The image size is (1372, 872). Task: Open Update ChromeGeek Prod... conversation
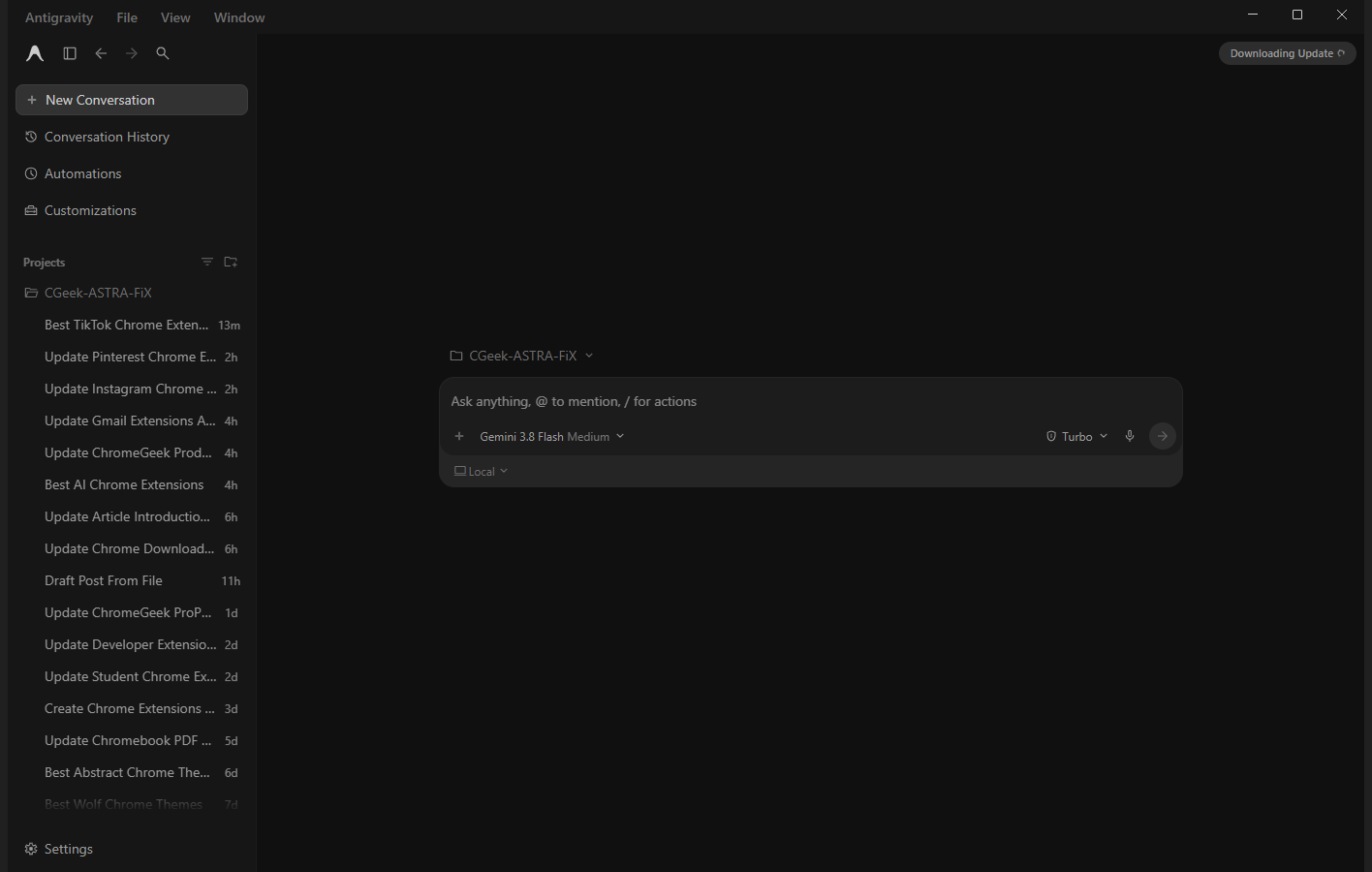132,452
